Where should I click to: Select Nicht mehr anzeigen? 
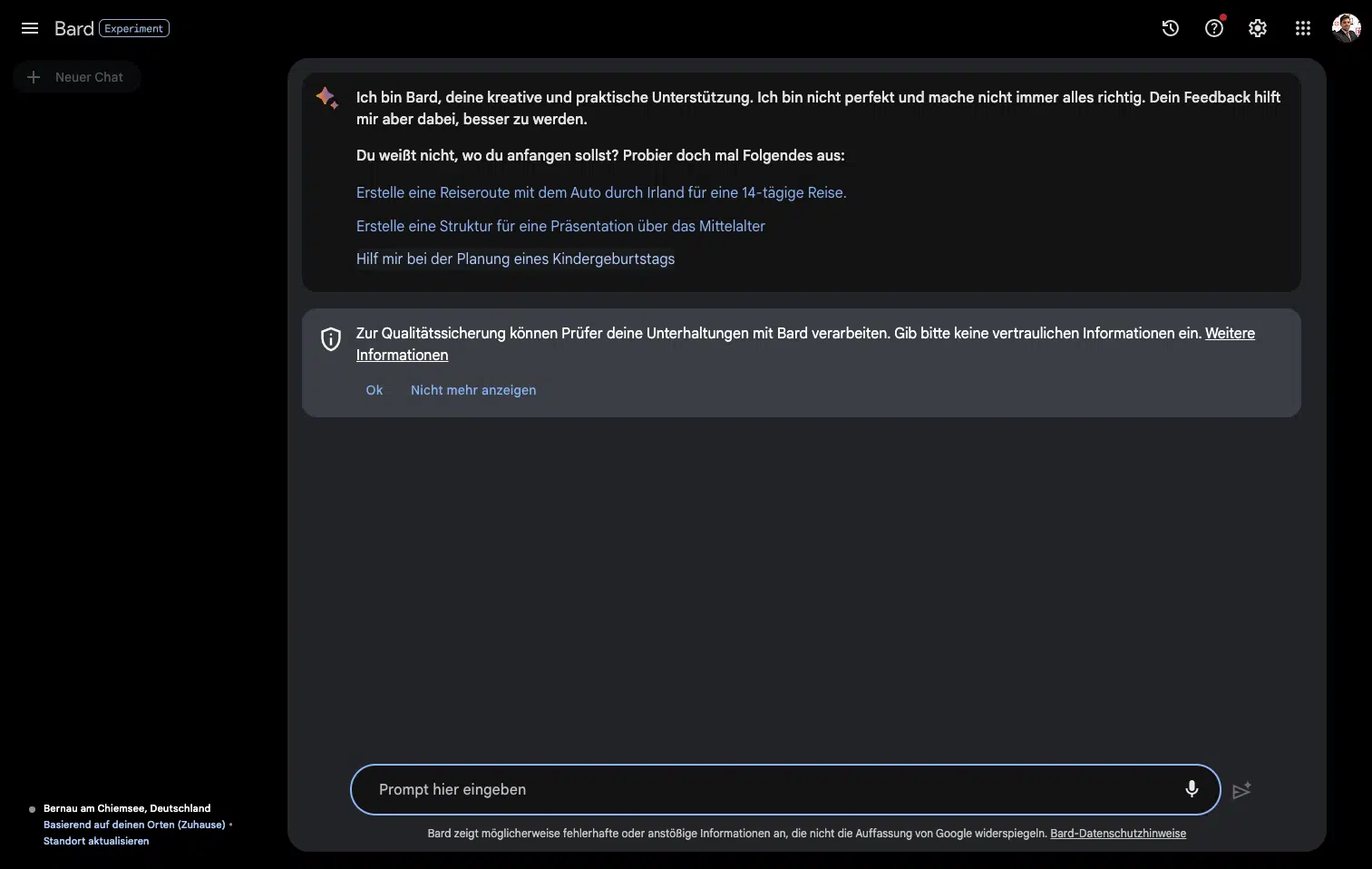[472, 390]
